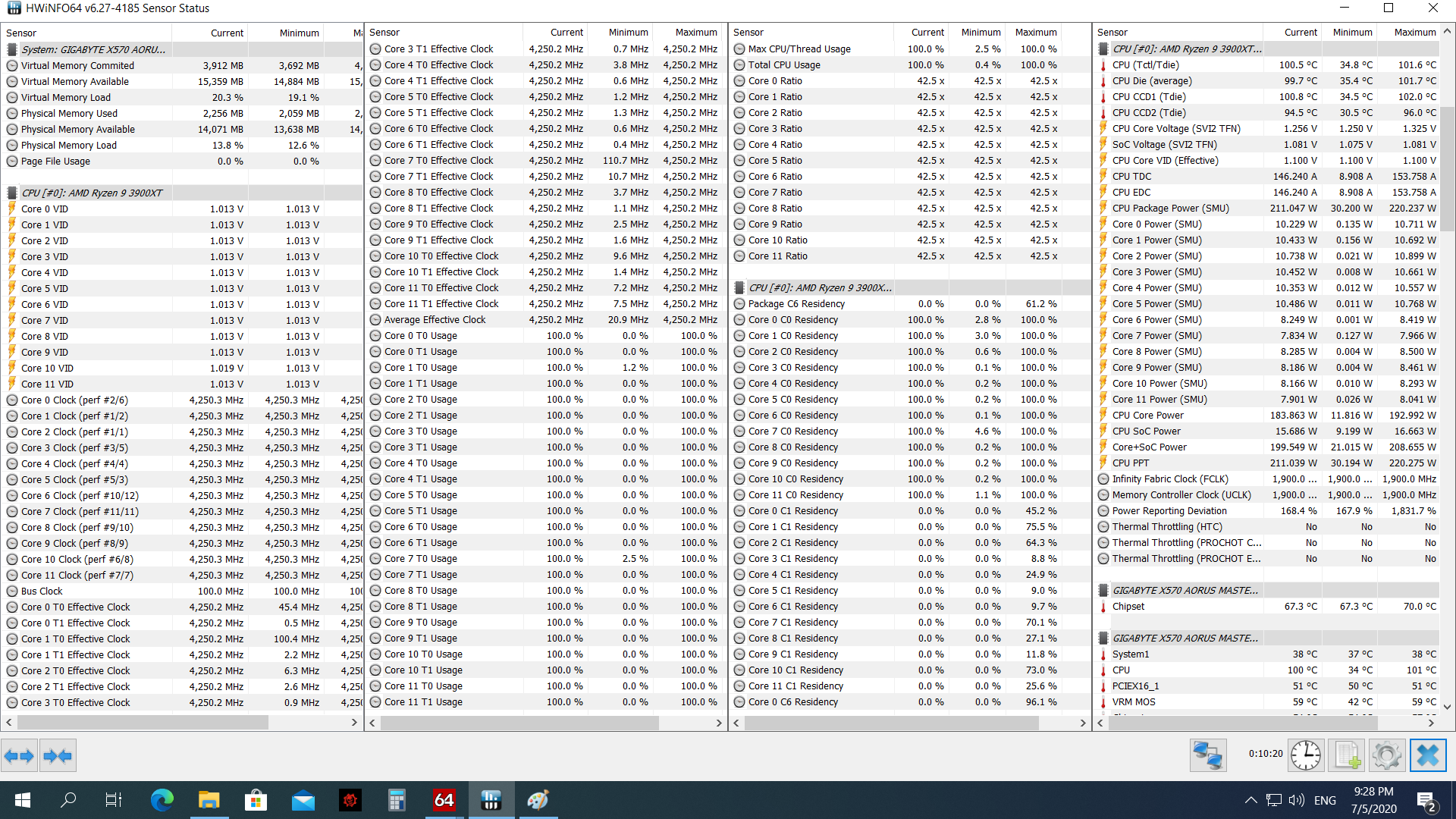Select the Chipset temperature row
Image resolution: width=1456 pixels, height=819 pixels.
(1267, 607)
